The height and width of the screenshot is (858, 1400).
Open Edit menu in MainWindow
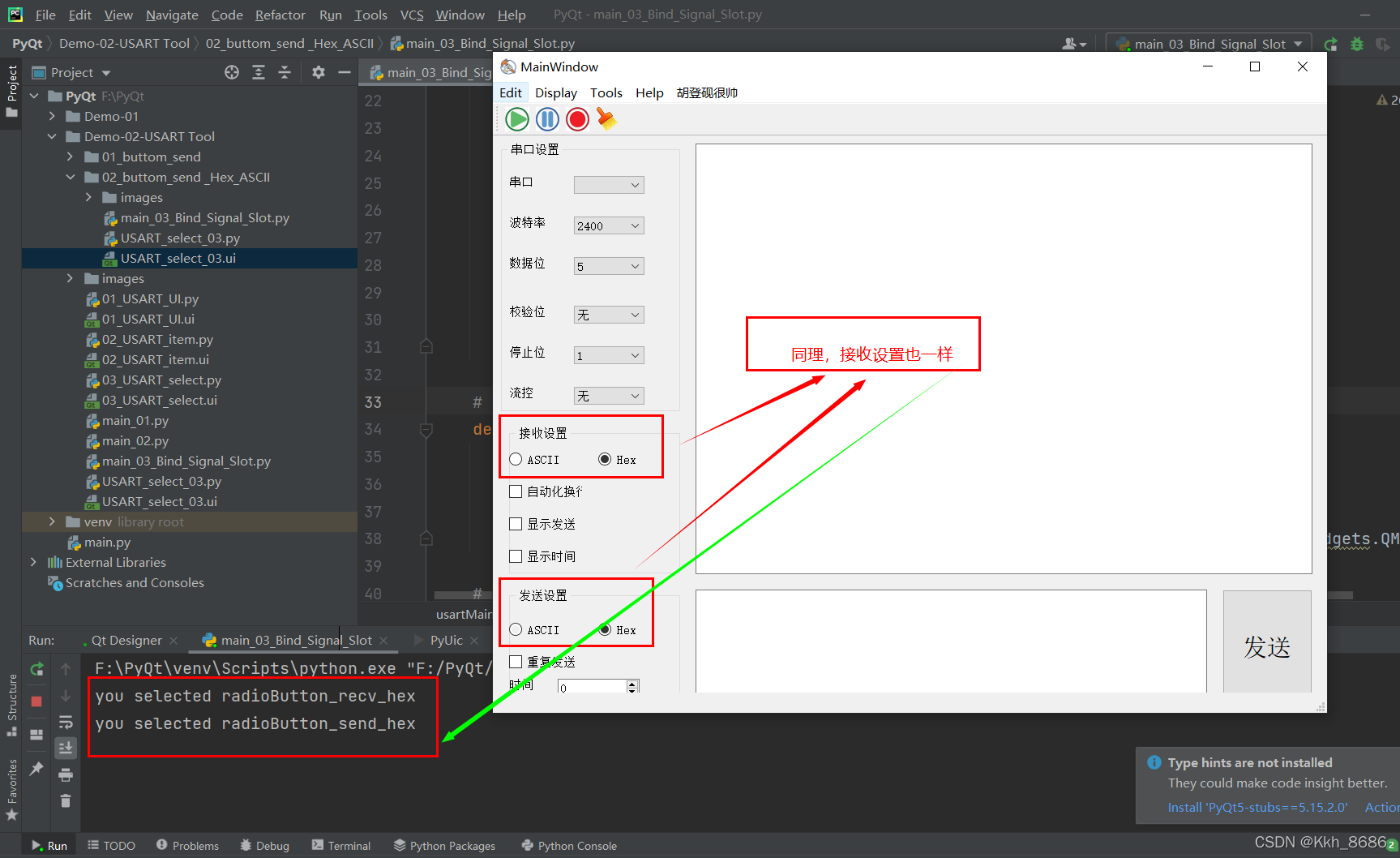(511, 92)
